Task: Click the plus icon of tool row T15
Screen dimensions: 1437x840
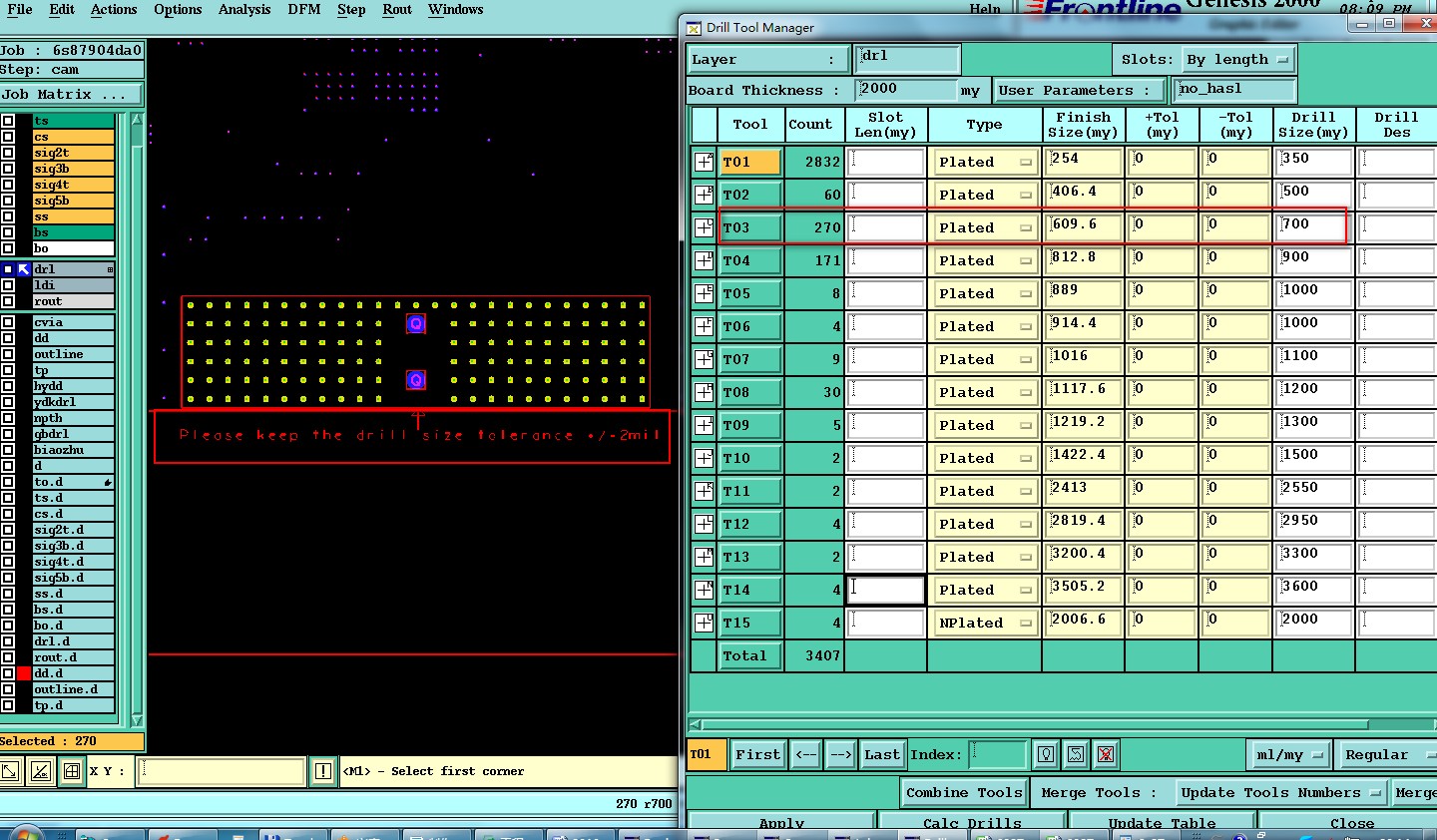Action: [704, 623]
